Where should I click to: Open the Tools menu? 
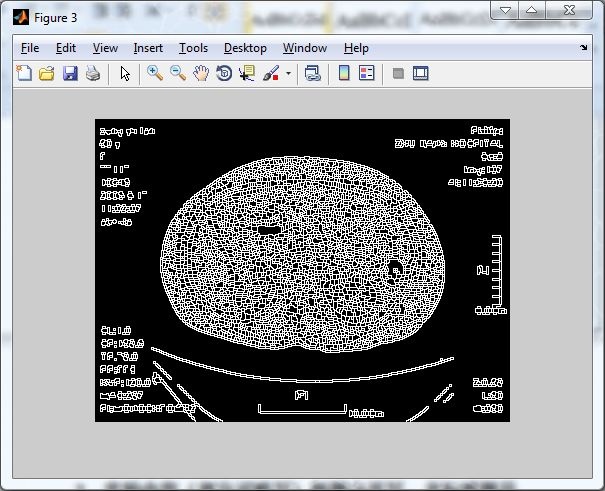[193, 48]
